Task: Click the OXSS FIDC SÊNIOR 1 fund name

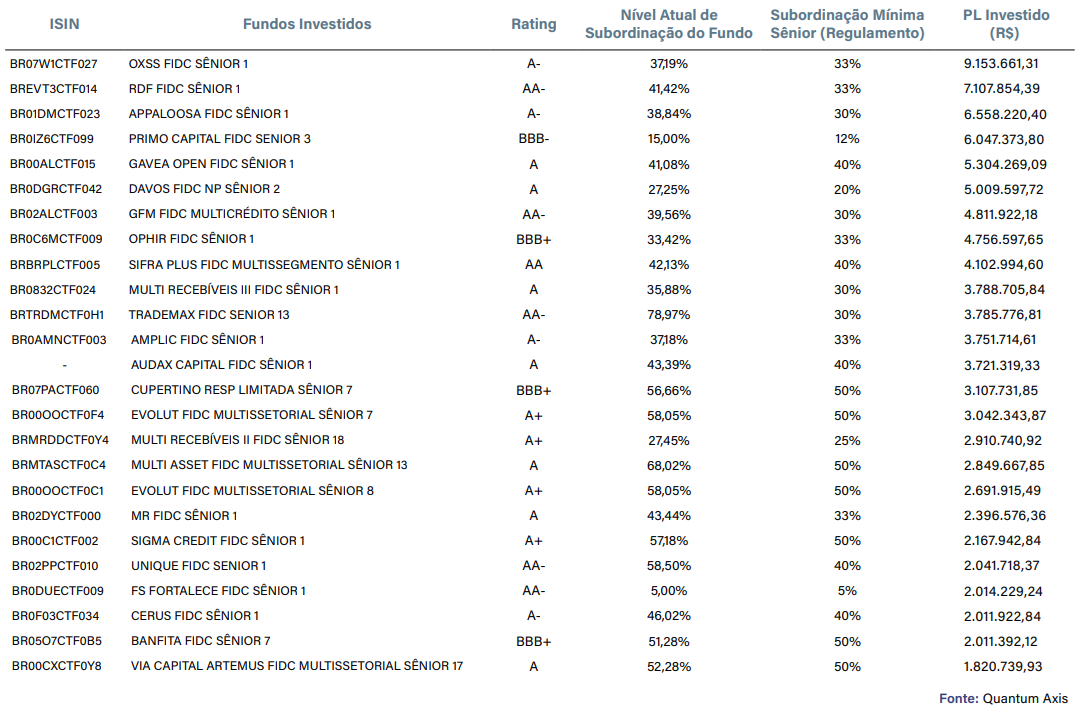Action: (188, 64)
